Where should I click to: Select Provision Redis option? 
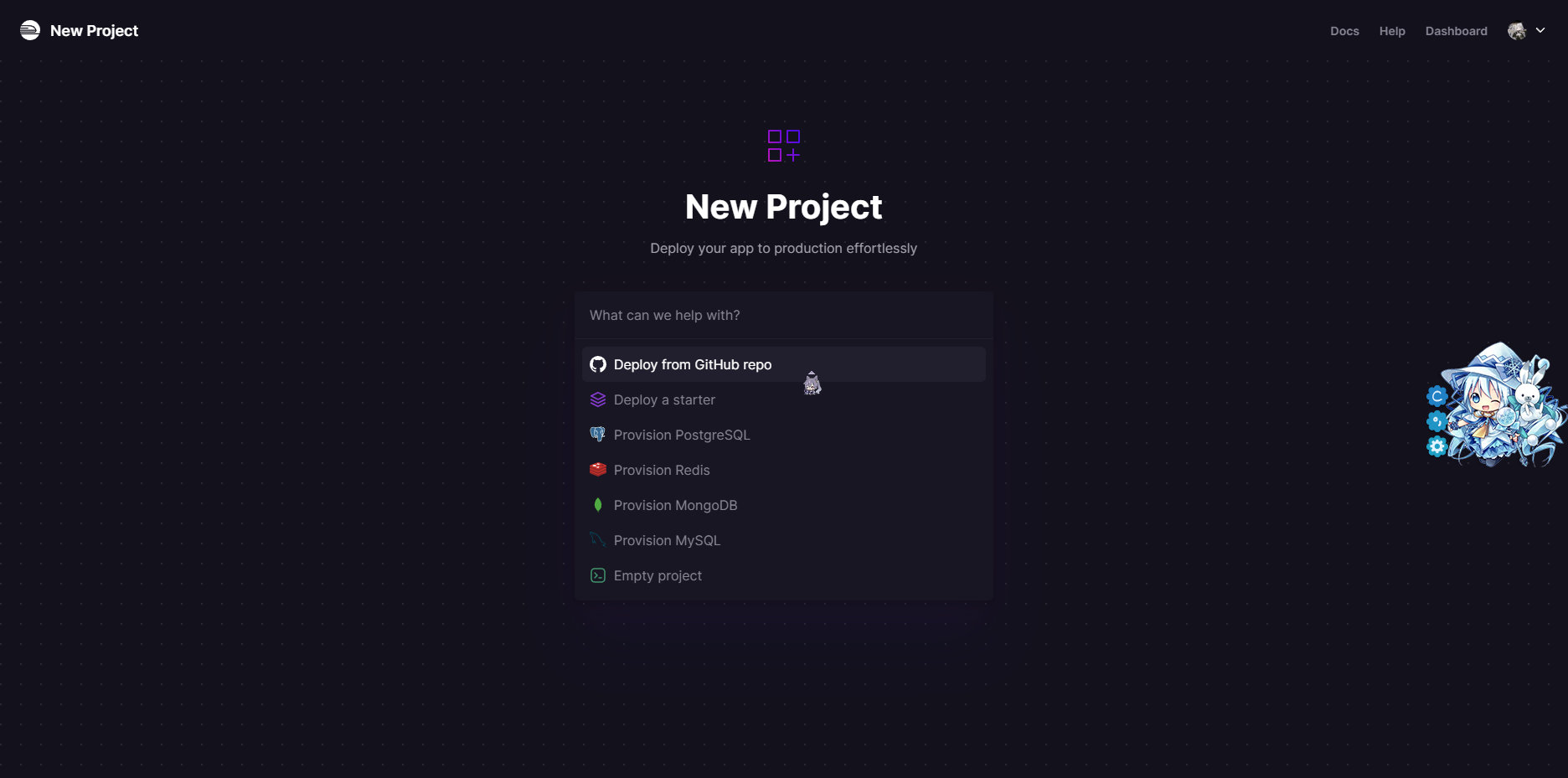pyautogui.click(x=784, y=470)
